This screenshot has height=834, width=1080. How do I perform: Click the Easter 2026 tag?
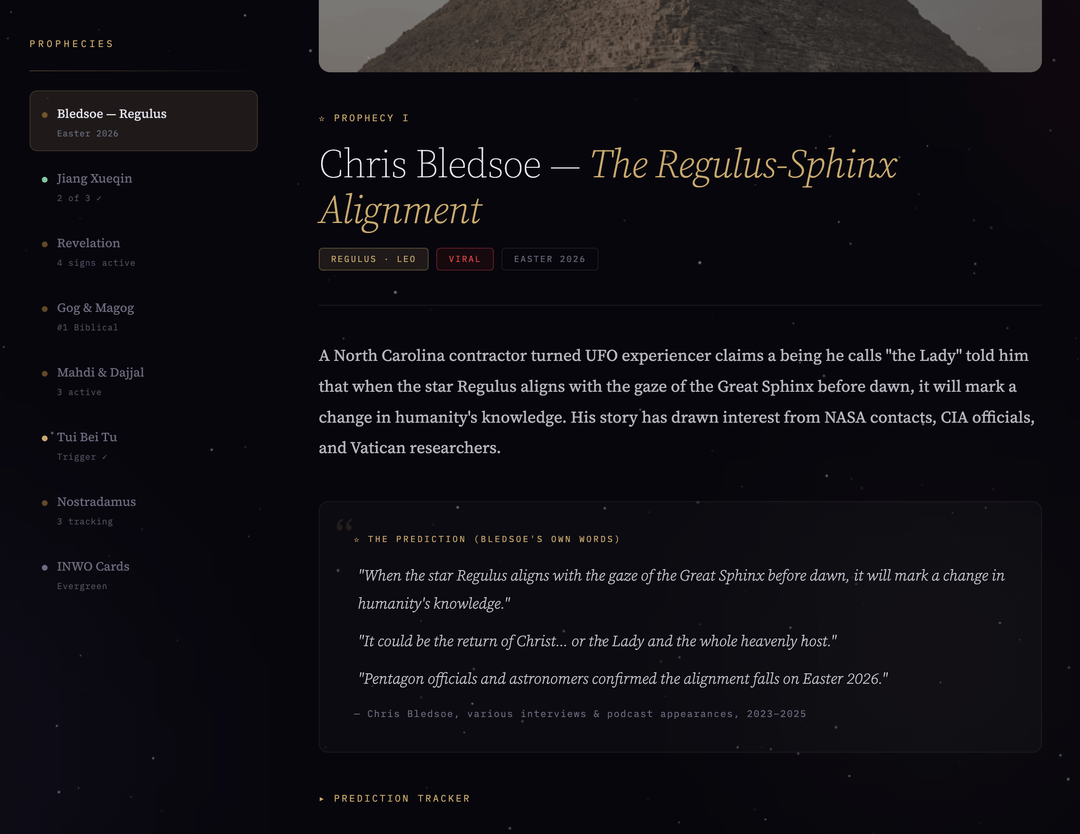click(x=549, y=259)
